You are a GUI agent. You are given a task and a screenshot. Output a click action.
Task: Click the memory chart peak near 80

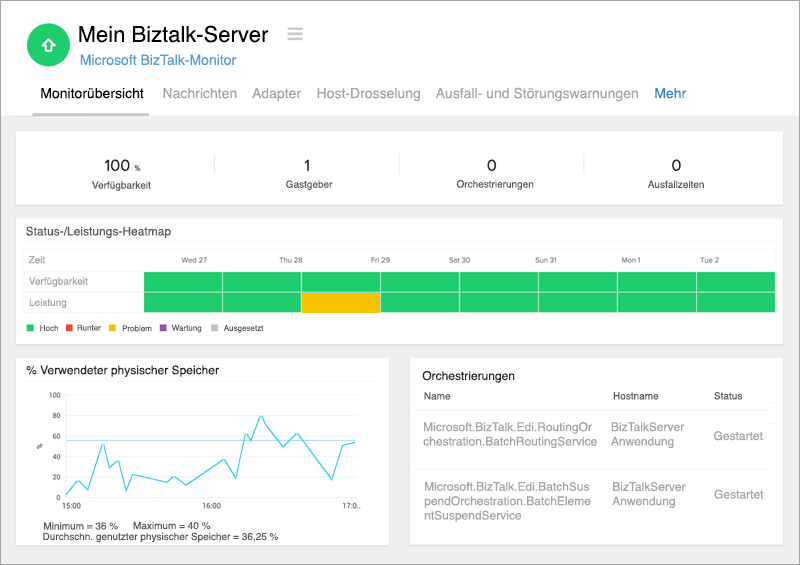coord(261,416)
